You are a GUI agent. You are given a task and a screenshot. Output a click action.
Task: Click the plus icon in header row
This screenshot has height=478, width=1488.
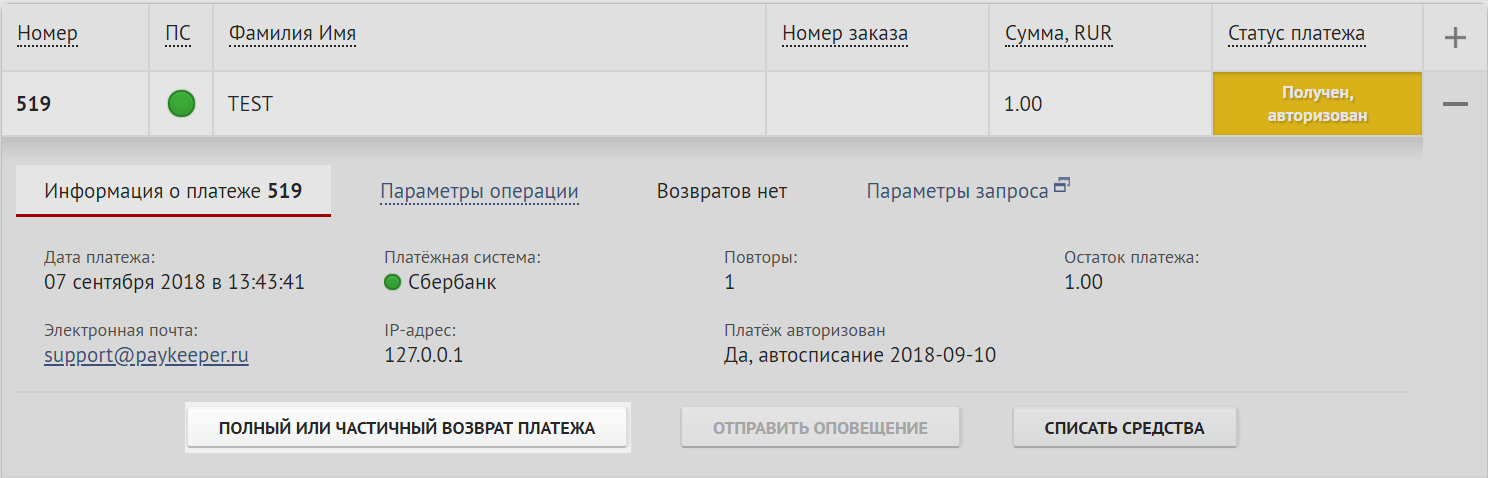1456,38
